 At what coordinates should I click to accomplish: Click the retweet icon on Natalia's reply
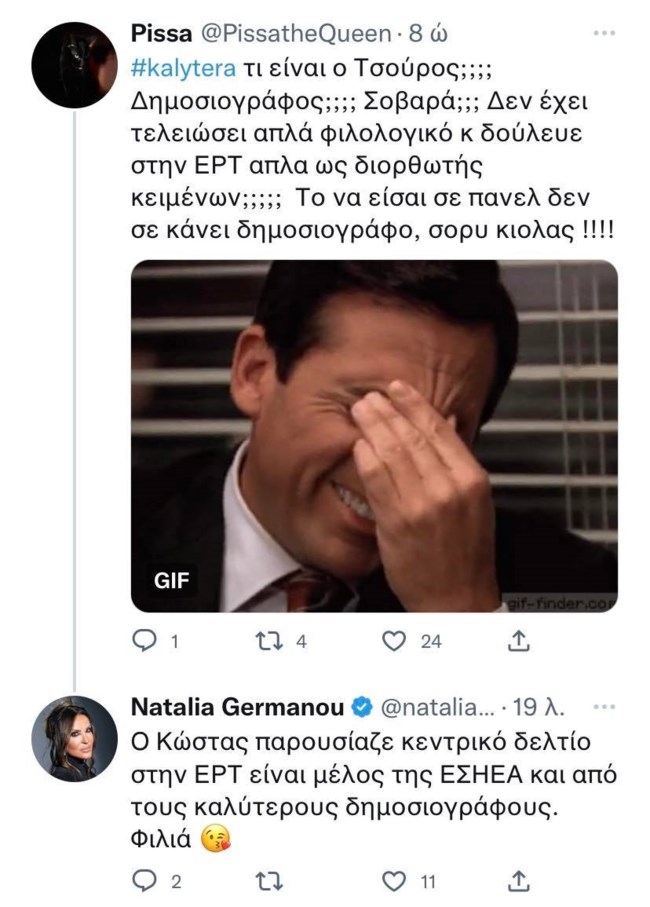tap(269, 880)
